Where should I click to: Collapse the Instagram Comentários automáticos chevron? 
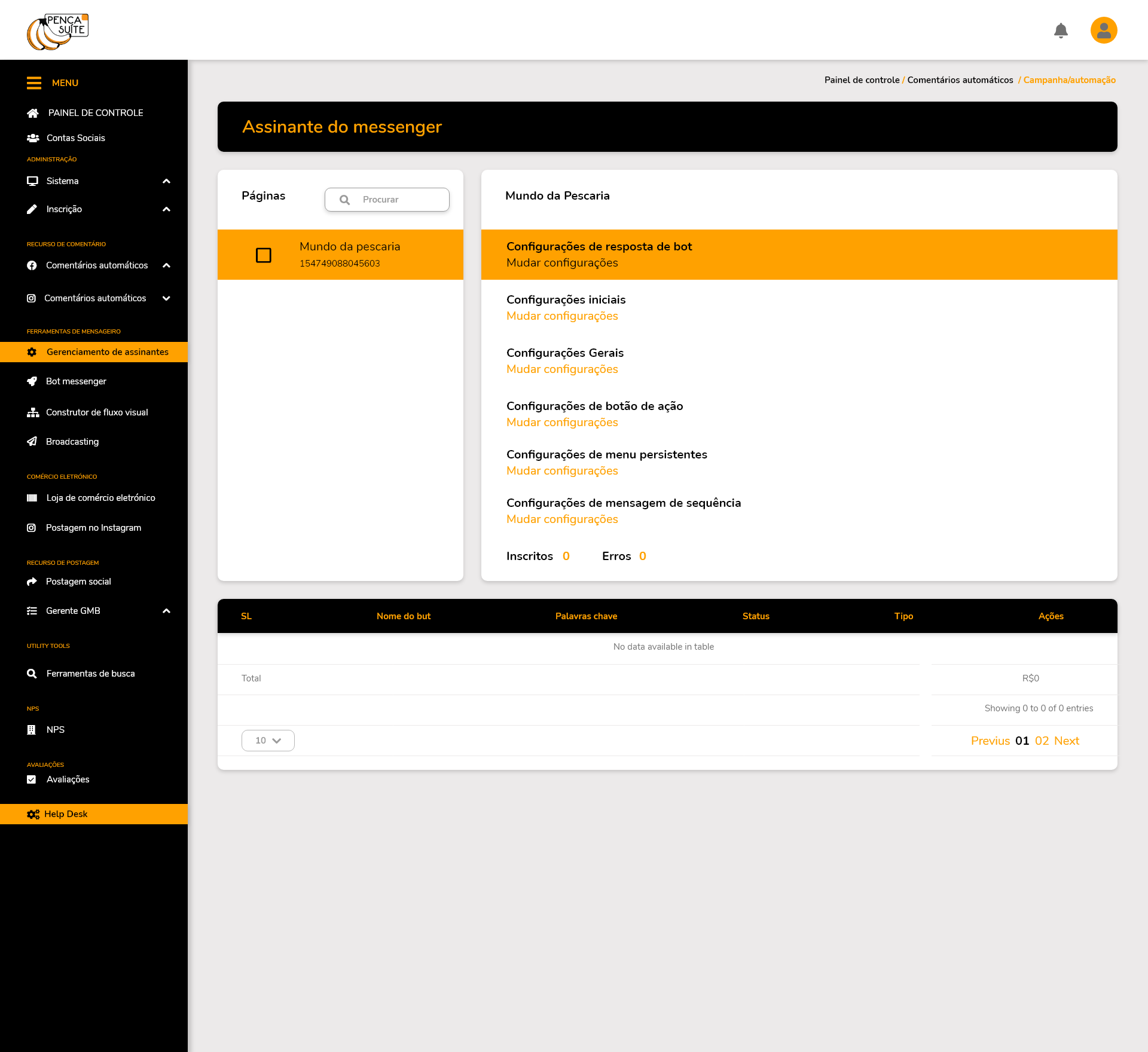(166, 298)
